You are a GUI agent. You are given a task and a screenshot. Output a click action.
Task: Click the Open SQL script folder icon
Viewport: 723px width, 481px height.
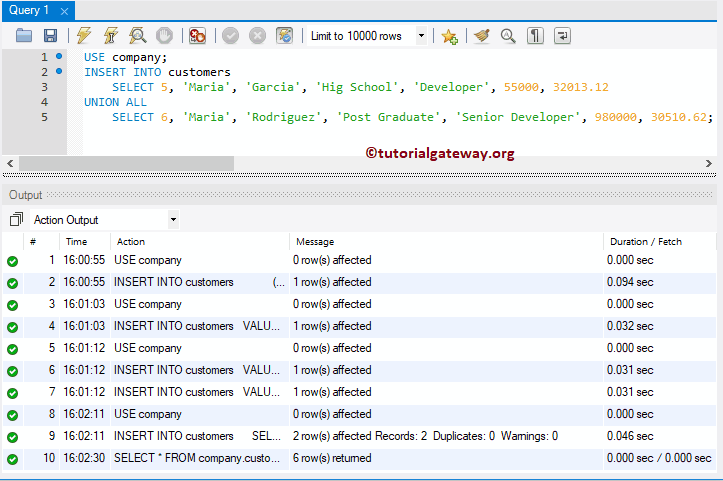tap(25, 36)
